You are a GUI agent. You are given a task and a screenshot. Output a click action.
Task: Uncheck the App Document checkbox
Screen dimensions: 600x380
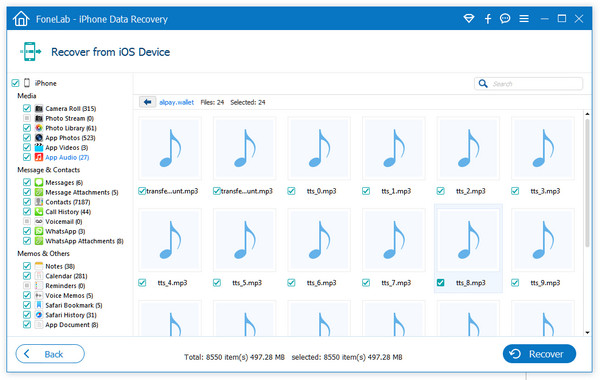27,325
